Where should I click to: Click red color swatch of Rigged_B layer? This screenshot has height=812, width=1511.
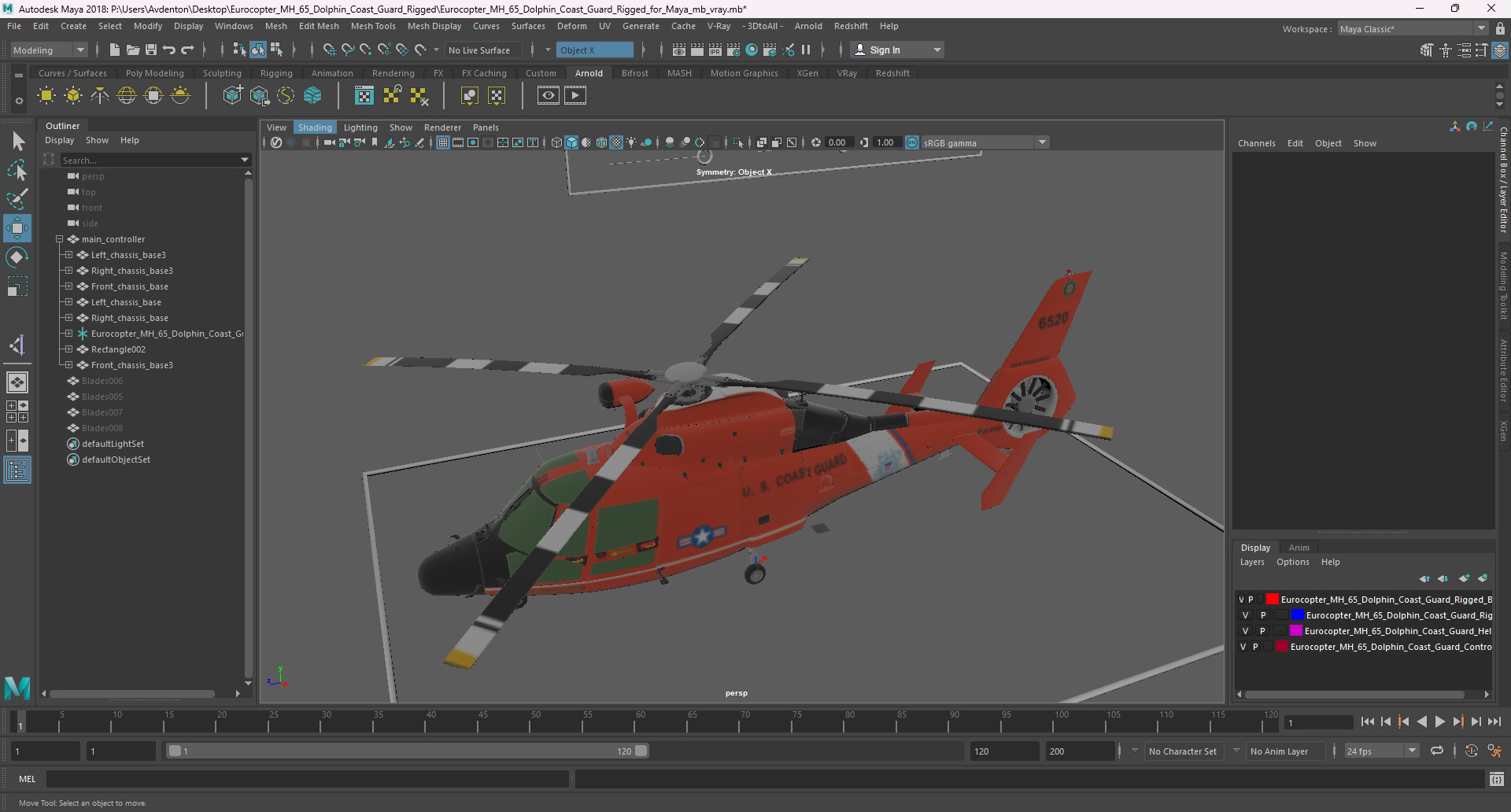[1272, 600]
